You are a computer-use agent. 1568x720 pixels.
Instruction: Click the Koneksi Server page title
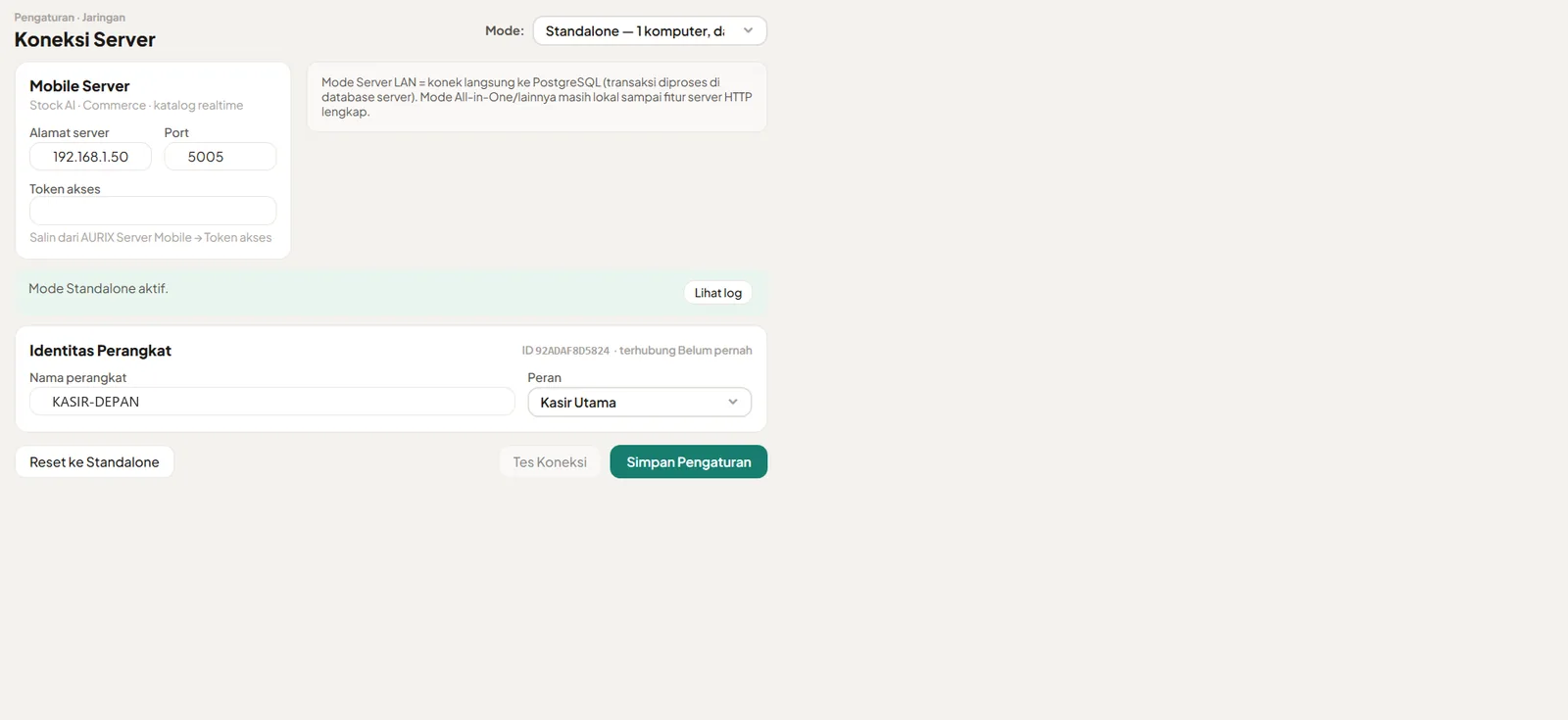click(84, 40)
